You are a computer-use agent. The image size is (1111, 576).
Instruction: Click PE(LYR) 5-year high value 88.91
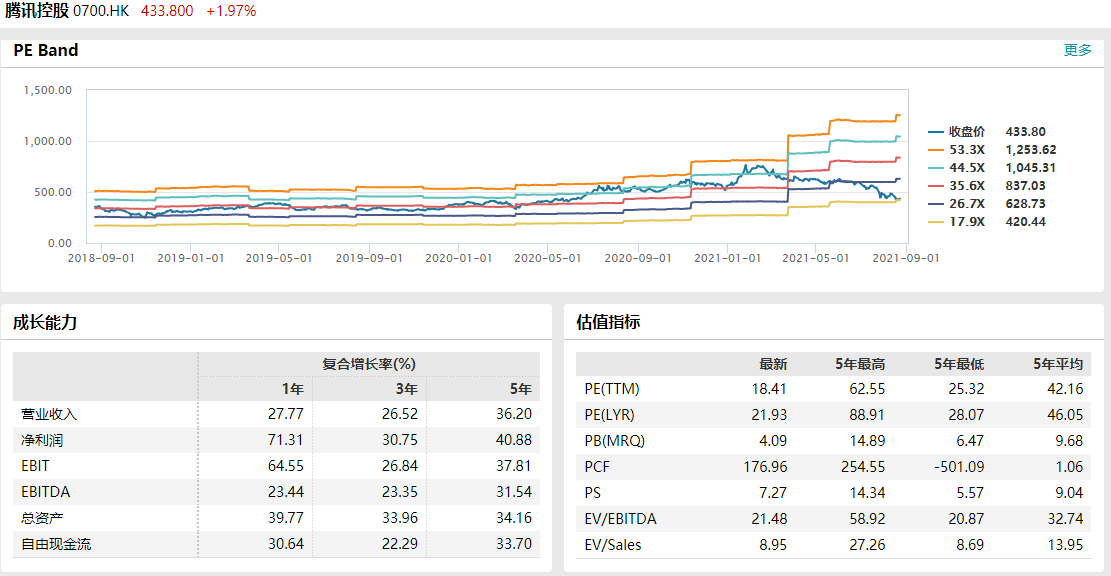pos(867,415)
